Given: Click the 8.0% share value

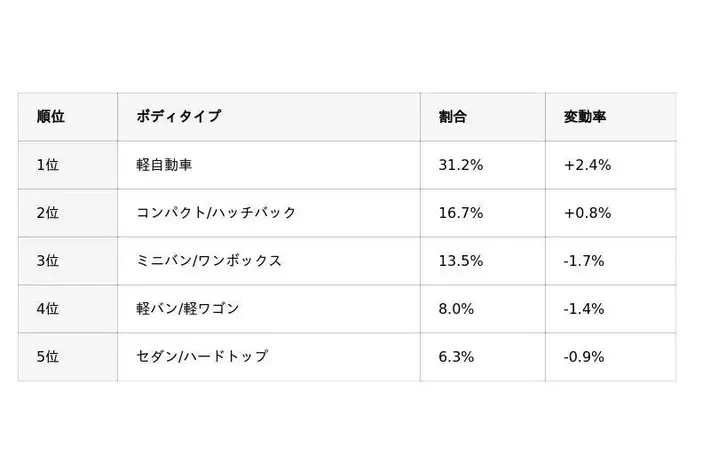Looking at the screenshot, I should pyautogui.click(x=457, y=309).
